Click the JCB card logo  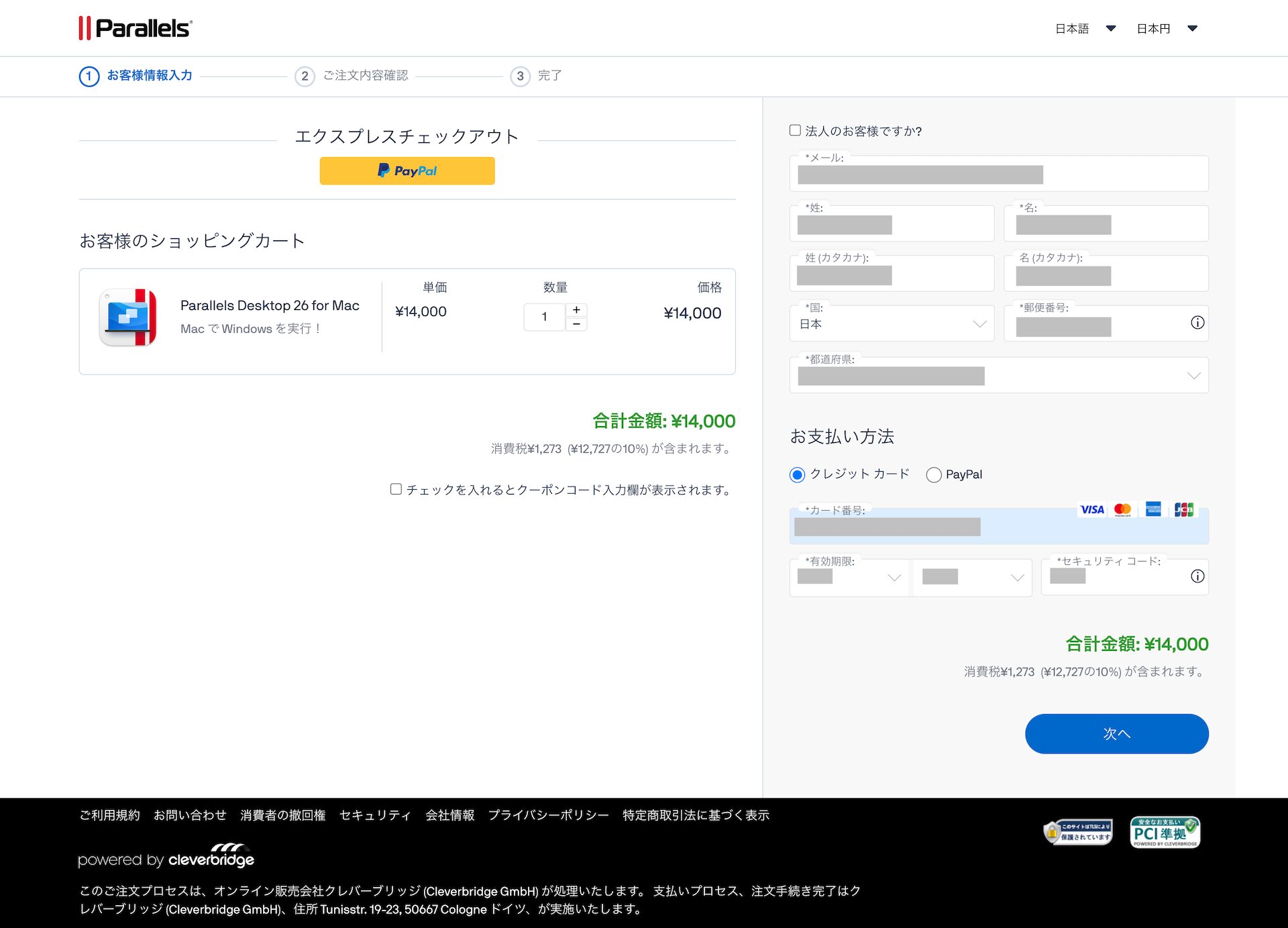pos(1184,510)
